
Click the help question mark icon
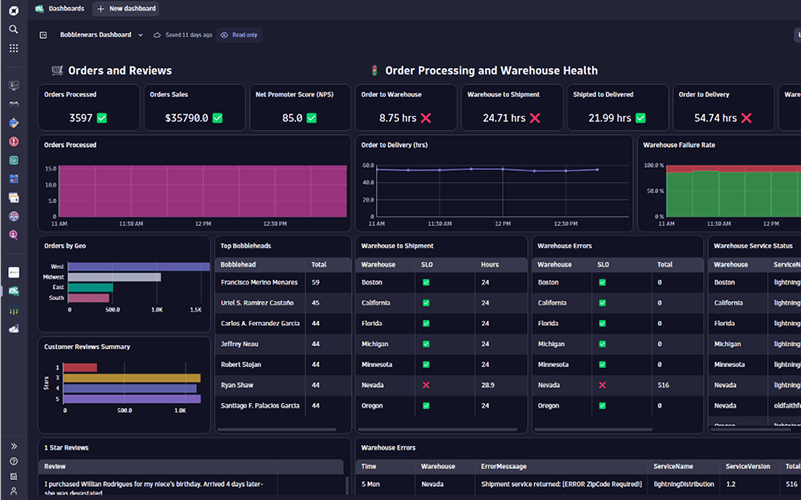tap(13, 461)
